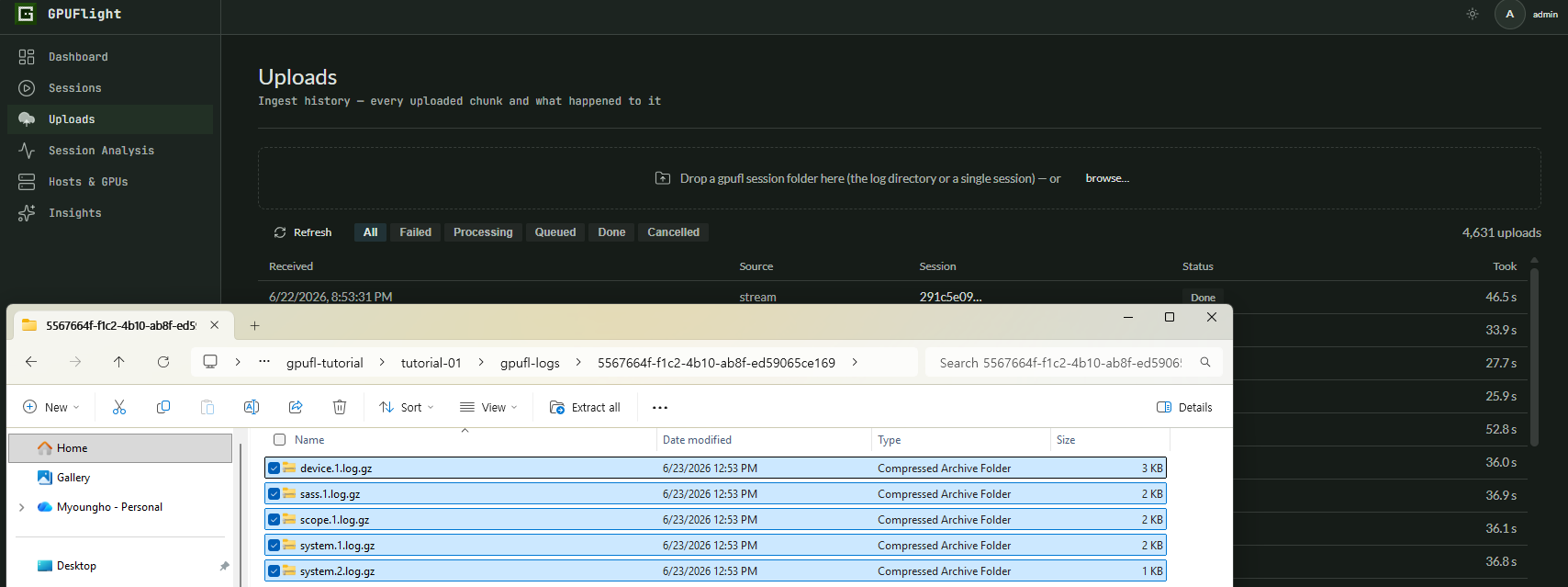The height and width of the screenshot is (587, 1568).
Task: Open the View dropdown
Action: click(489, 407)
